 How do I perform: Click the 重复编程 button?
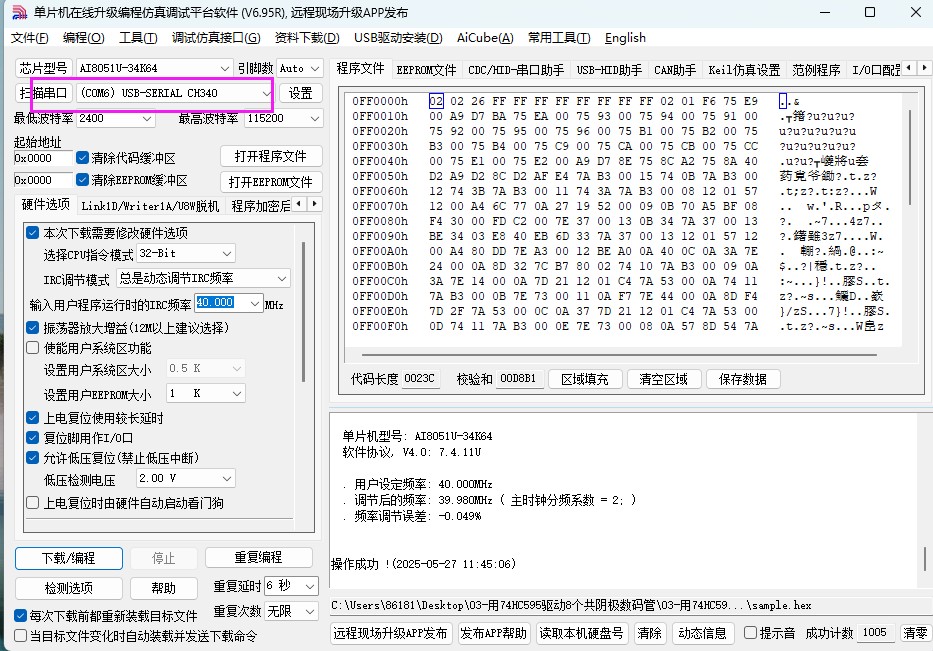tap(258, 558)
